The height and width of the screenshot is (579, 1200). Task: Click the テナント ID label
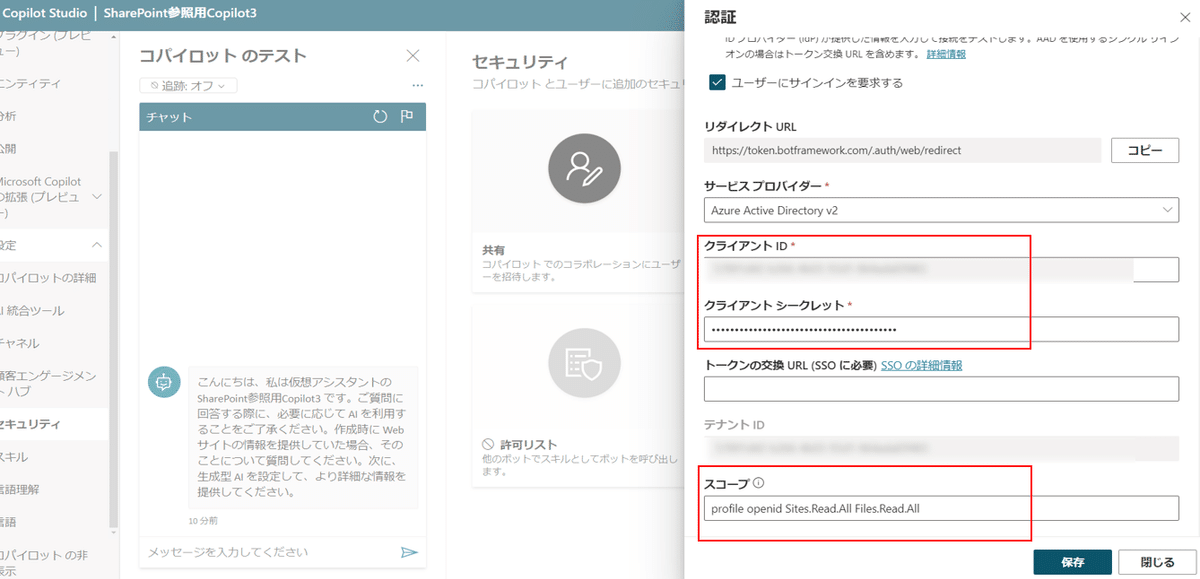[735, 425]
